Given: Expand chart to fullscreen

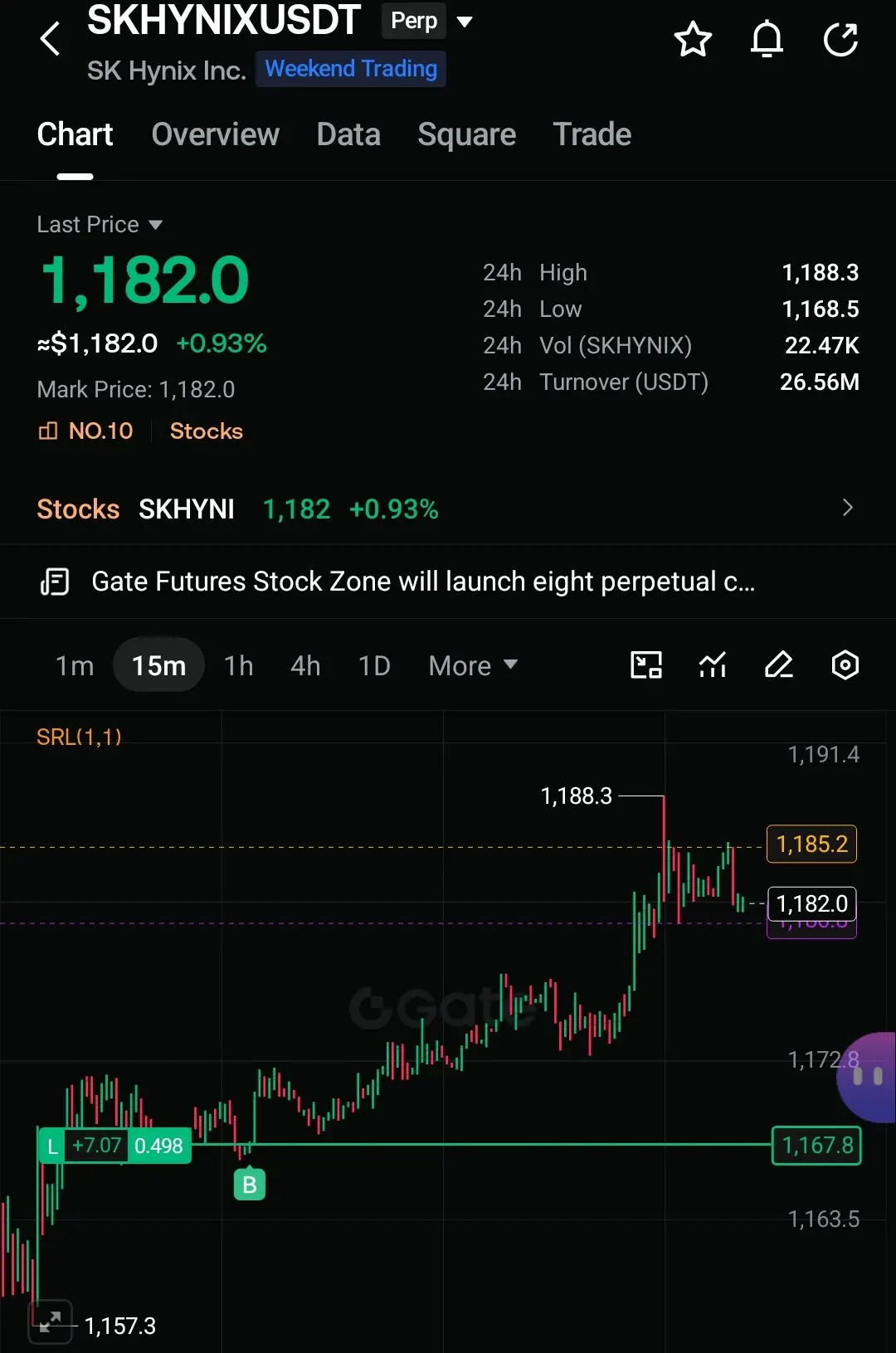Looking at the screenshot, I should [x=51, y=1321].
